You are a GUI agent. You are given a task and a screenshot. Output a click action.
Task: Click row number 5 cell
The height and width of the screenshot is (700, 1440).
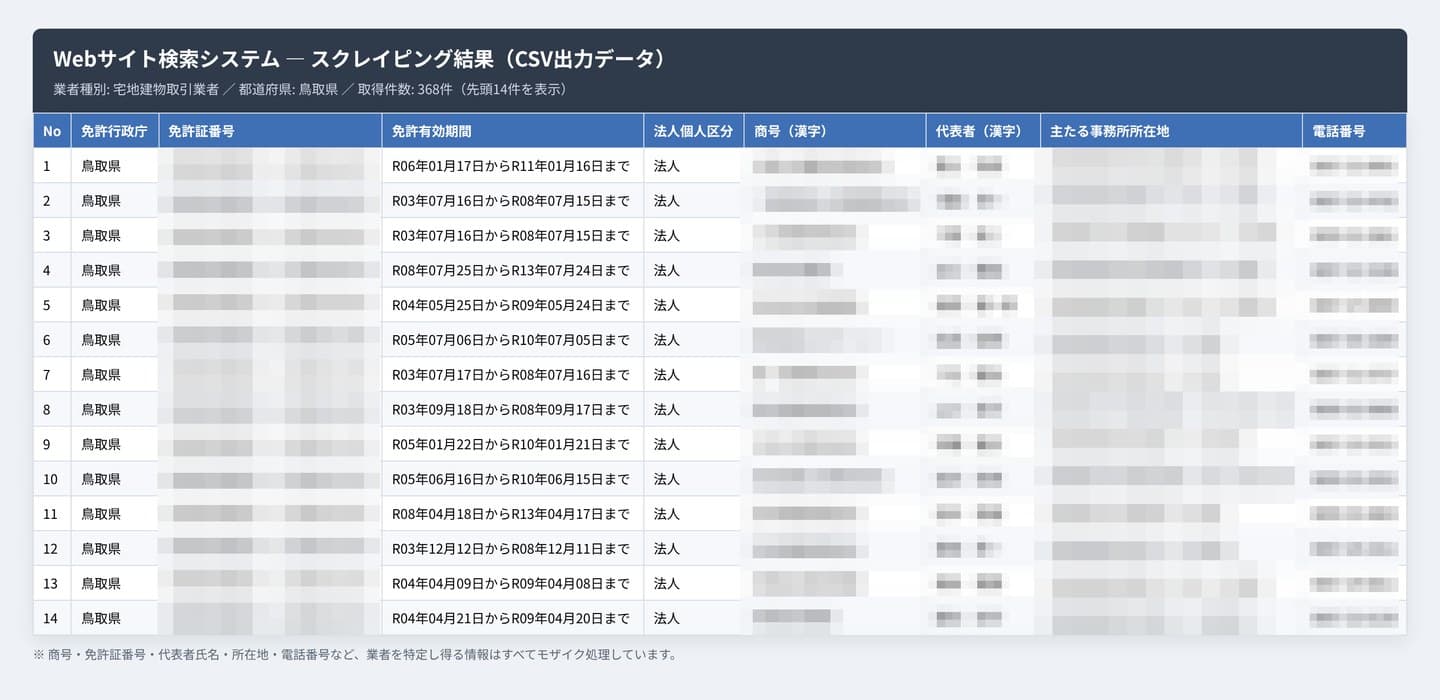(52, 305)
